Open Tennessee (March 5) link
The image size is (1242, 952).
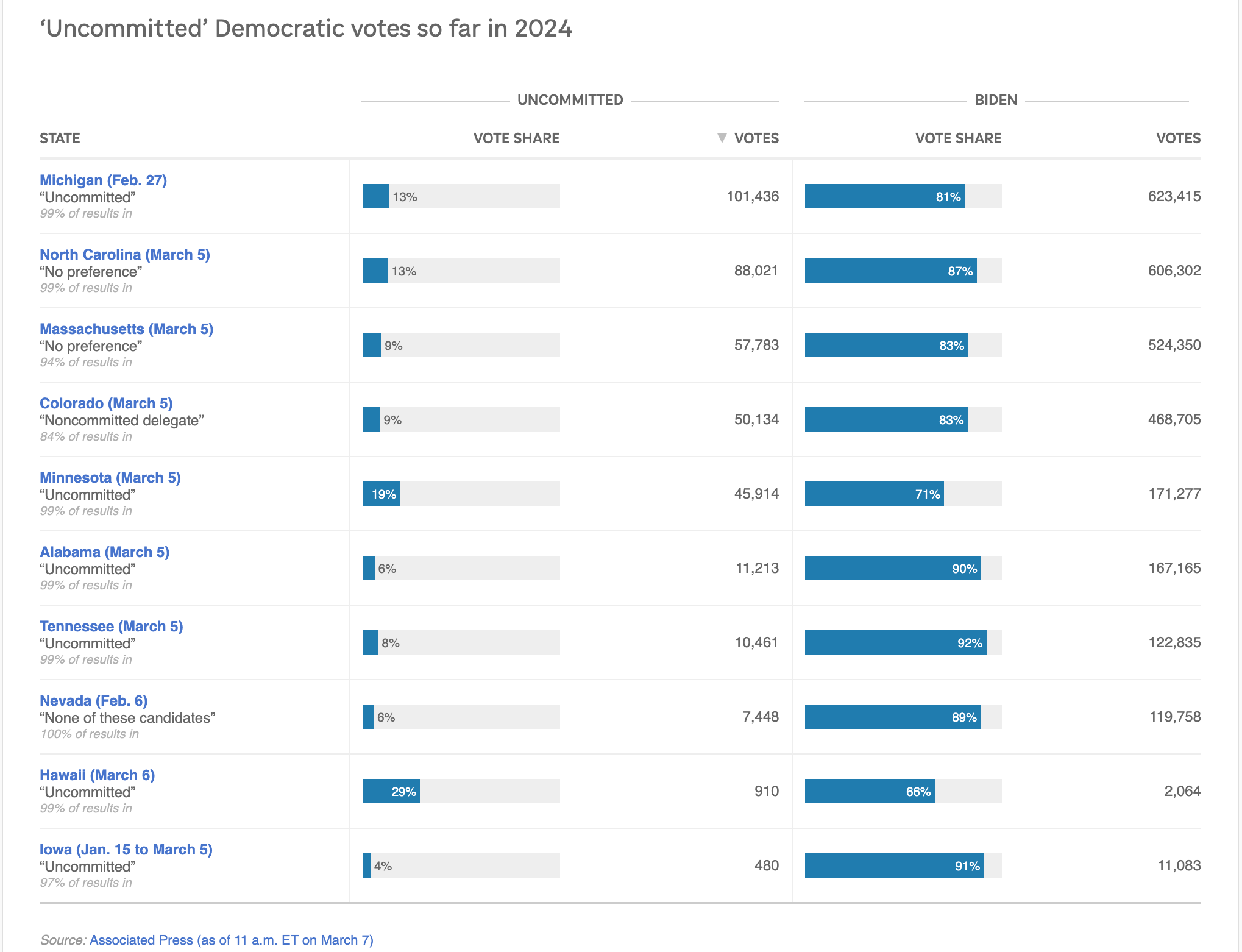[x=112, y=627]
